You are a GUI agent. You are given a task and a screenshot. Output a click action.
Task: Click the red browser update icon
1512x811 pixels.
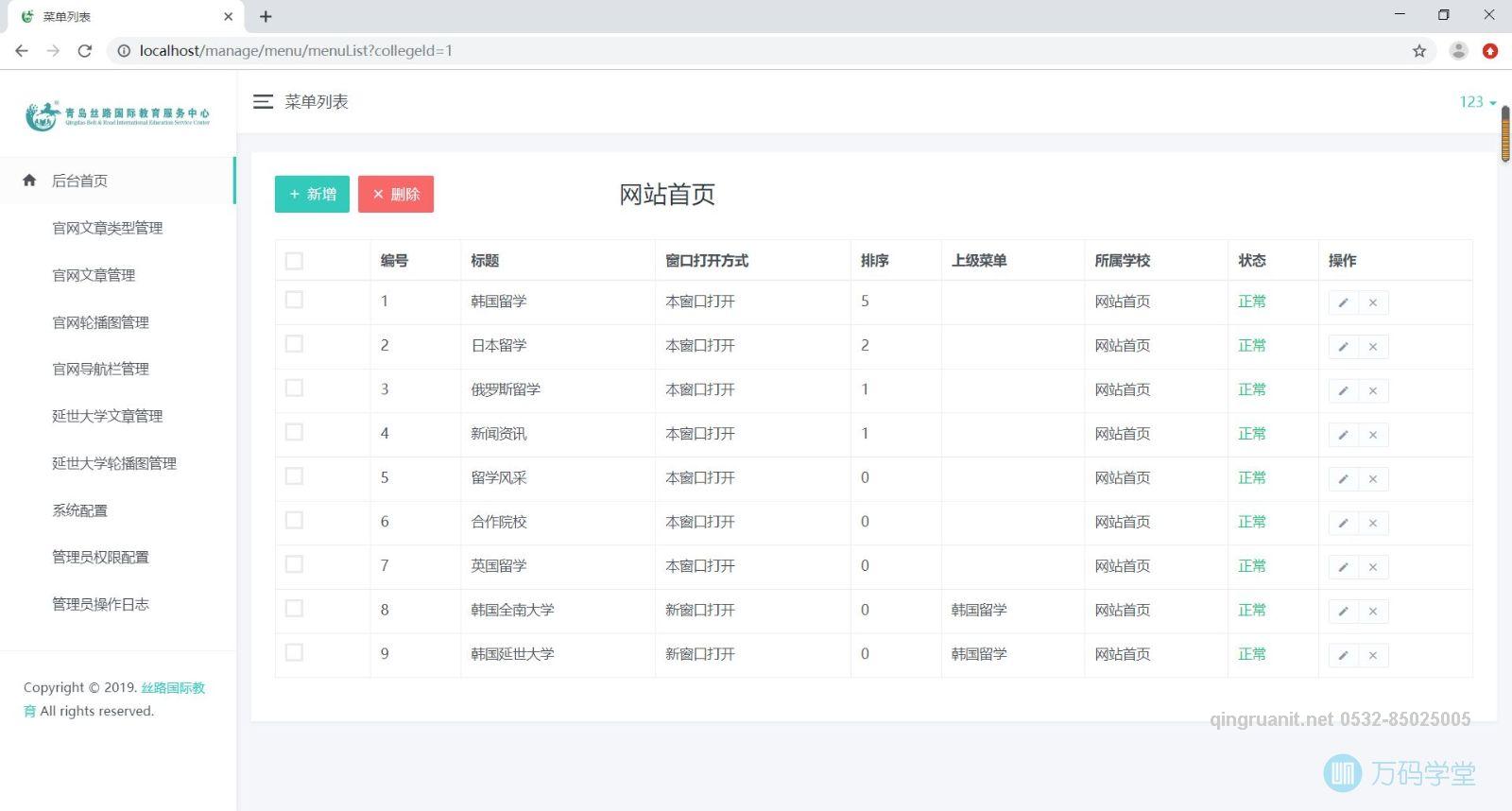coord(1490,51)
